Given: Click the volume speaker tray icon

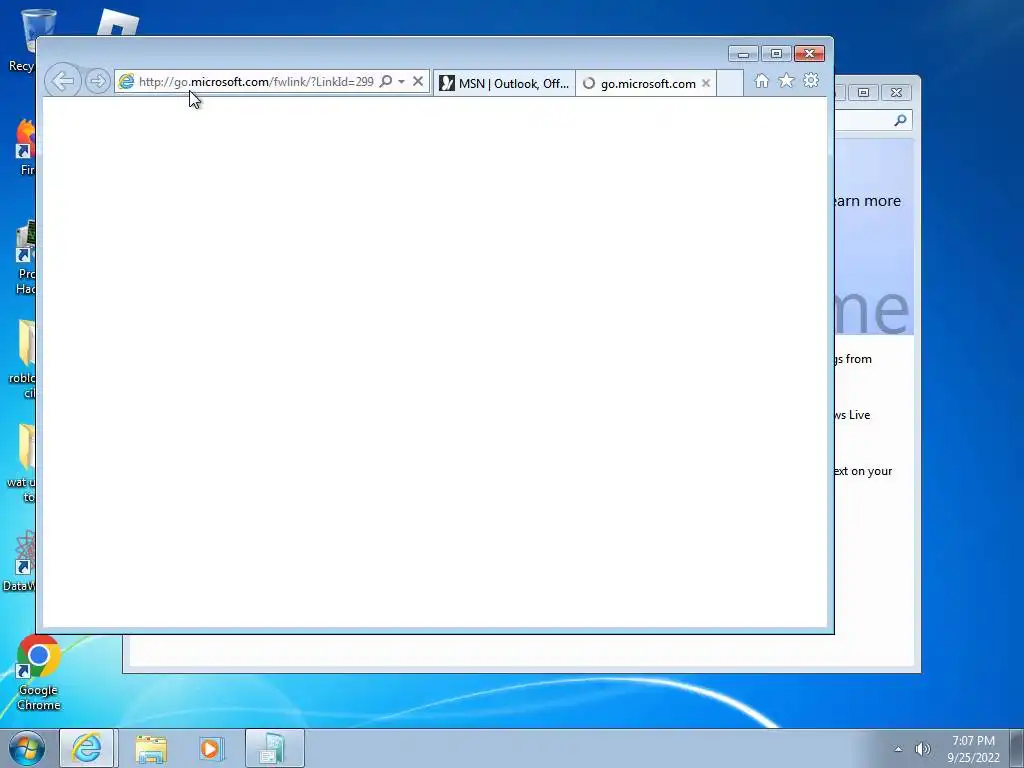Looking at the screenshot, I should 923,749.
